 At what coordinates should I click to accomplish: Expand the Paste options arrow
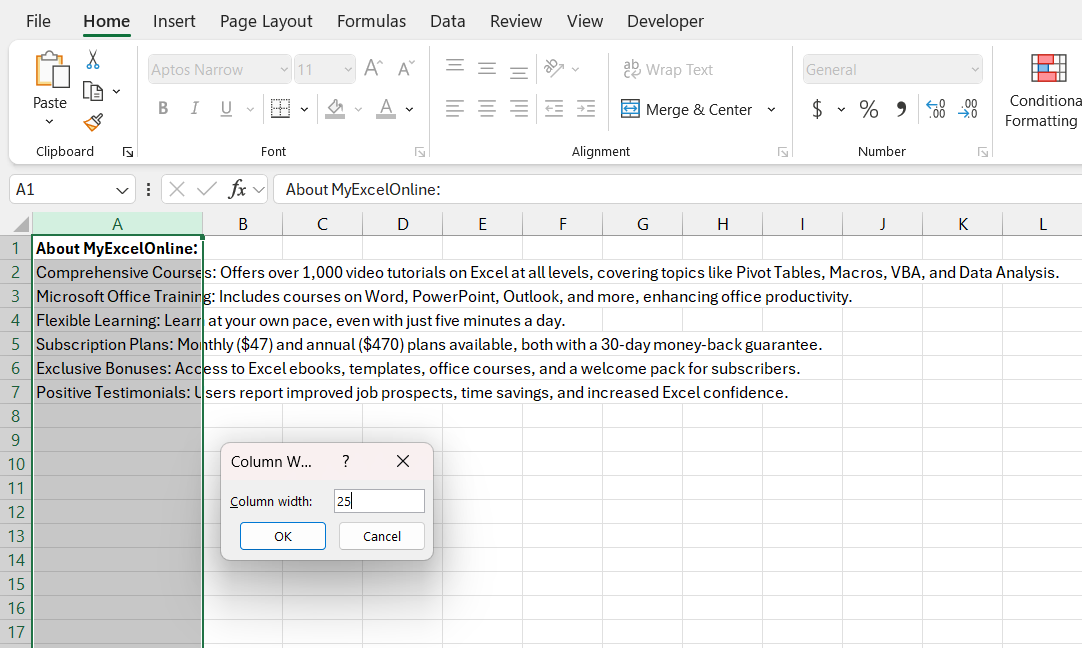49,122
